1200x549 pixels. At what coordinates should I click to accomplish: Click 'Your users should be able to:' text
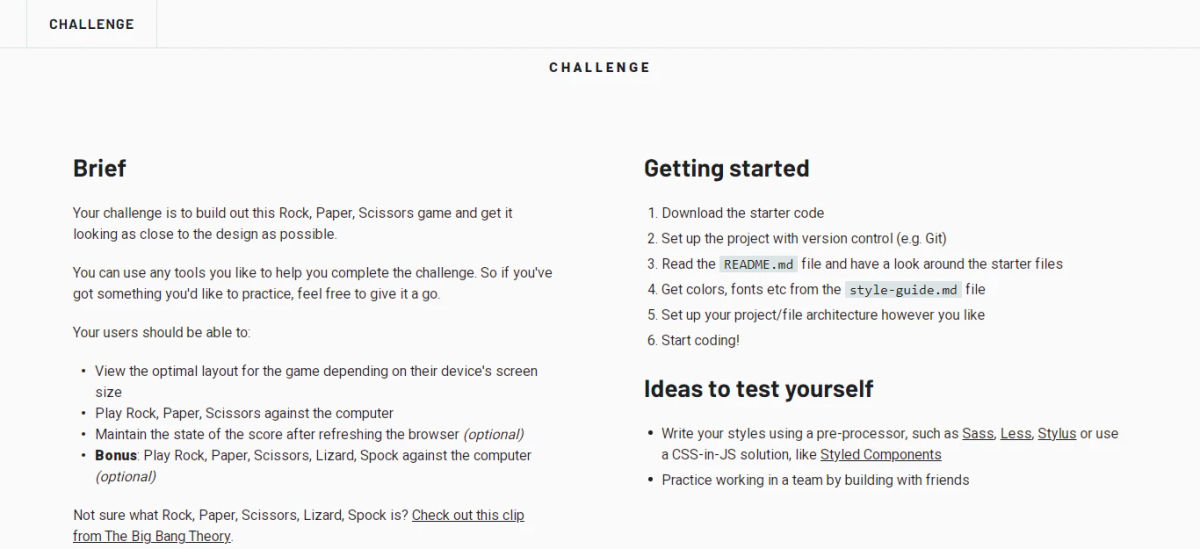(162, 332)
